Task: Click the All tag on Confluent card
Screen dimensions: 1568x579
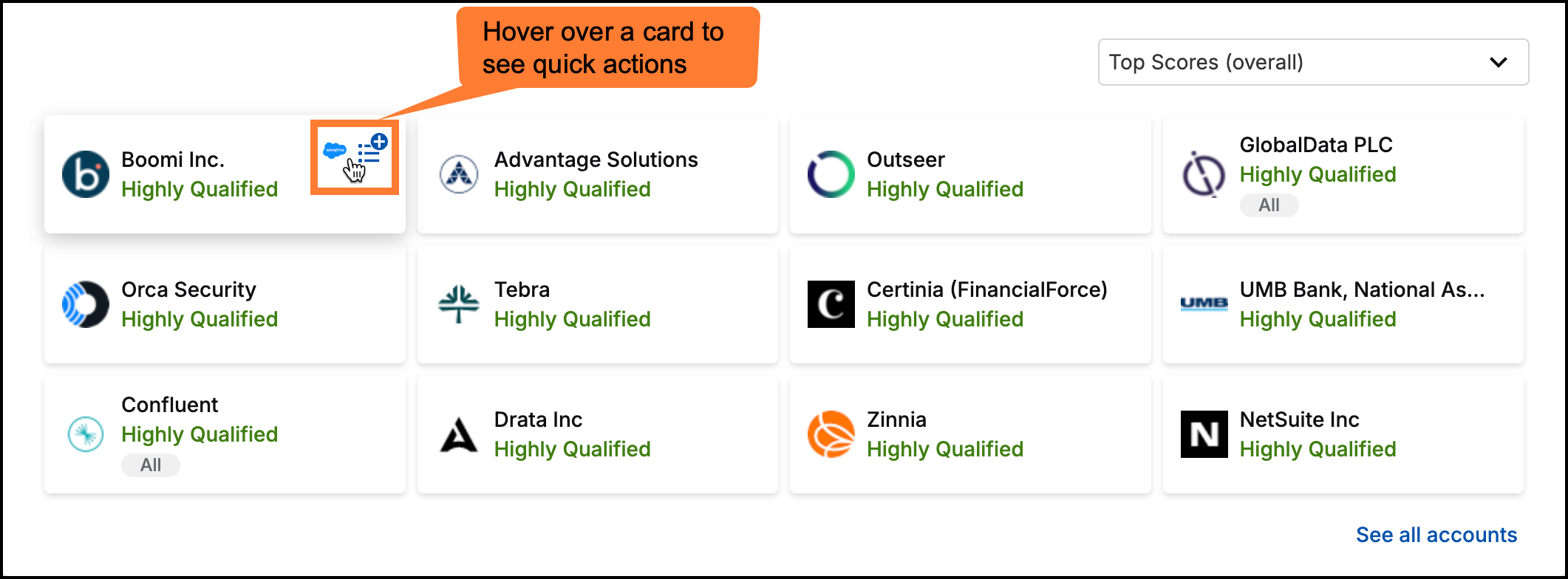Action: [x=151, y=465]
